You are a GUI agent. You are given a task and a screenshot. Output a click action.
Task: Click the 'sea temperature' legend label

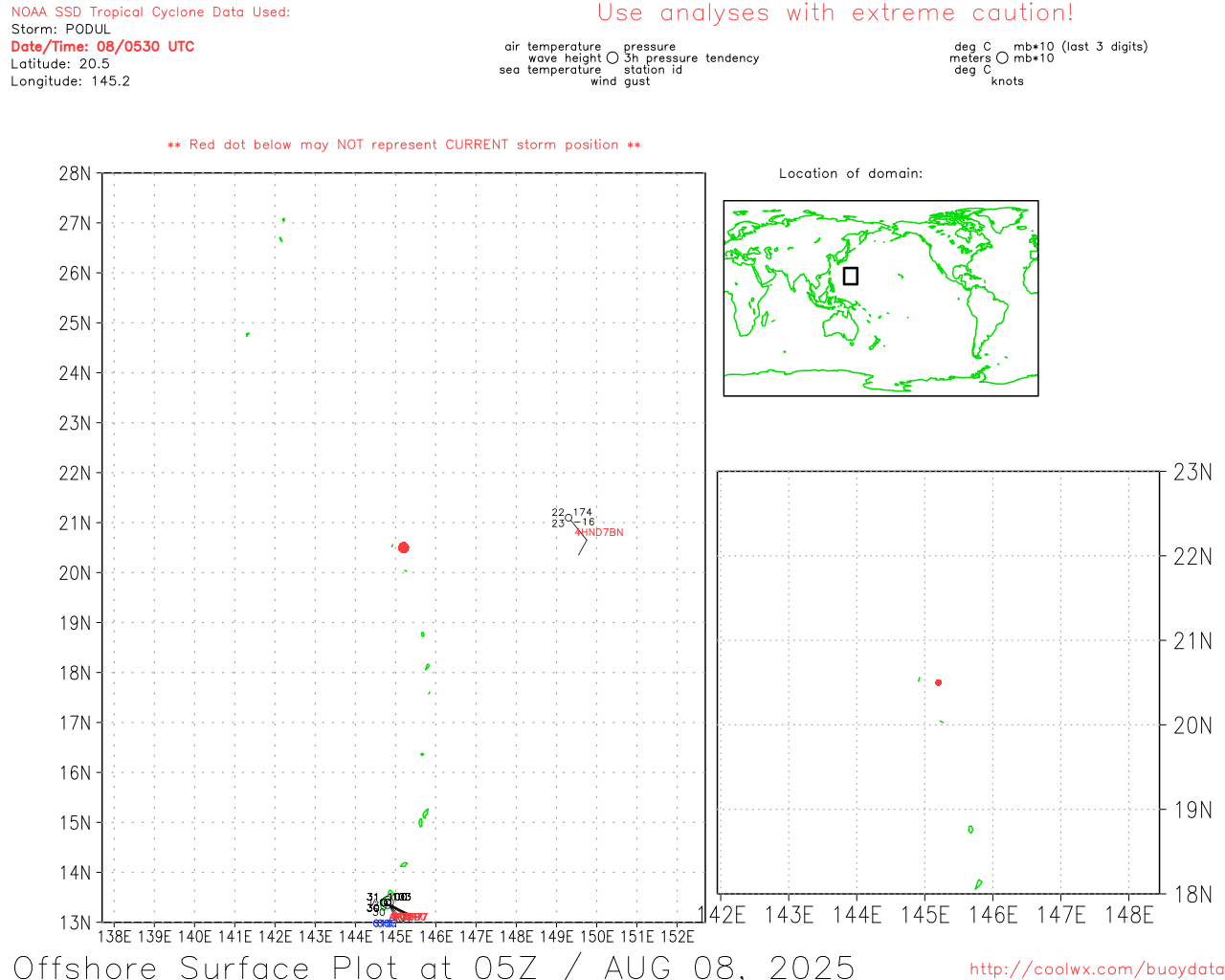(550, 69)
